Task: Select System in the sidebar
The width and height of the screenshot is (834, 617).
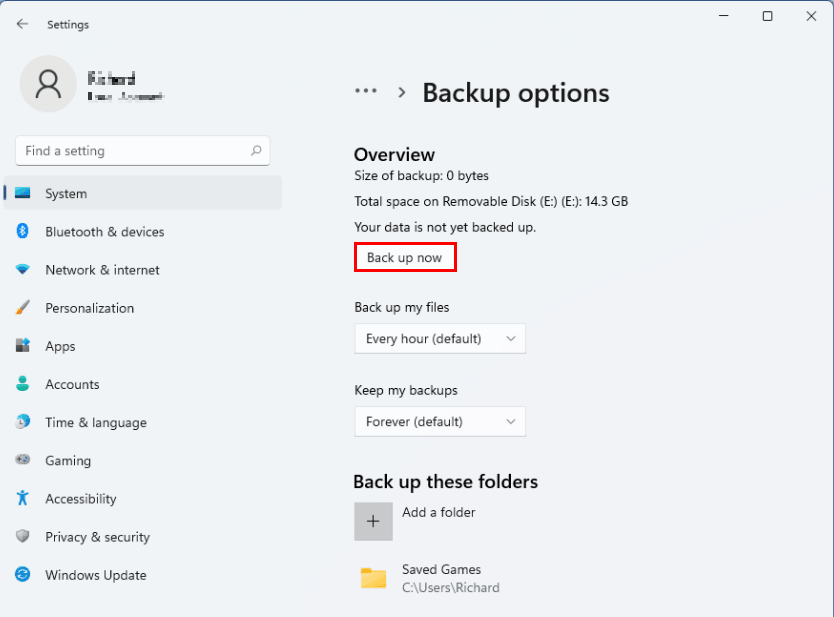Action: 66,193
